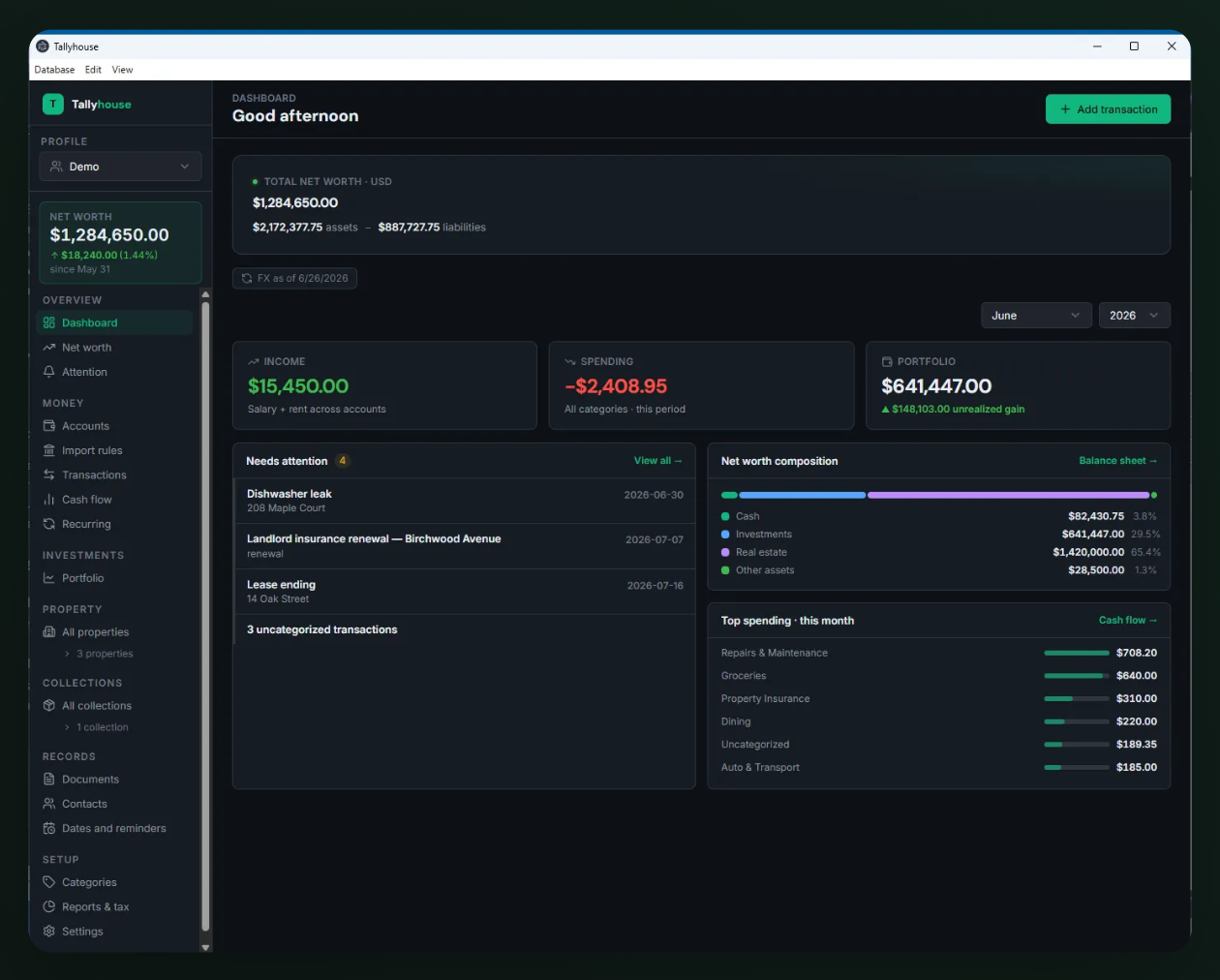Open Landlord insurance renewal item
Image resolution: width=1220 pixels, height=980 pixels.
click(x=465, y=546)
